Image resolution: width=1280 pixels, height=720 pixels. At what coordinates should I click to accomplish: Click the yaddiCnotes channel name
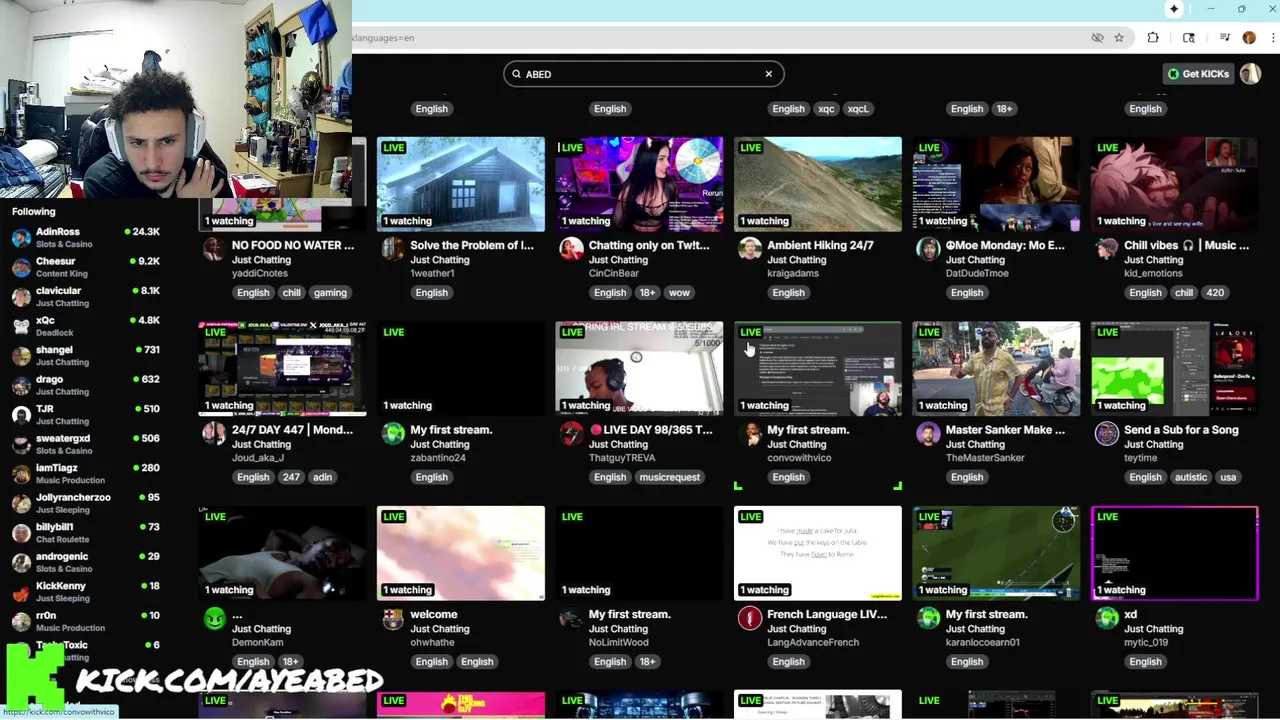coord(260,273)
